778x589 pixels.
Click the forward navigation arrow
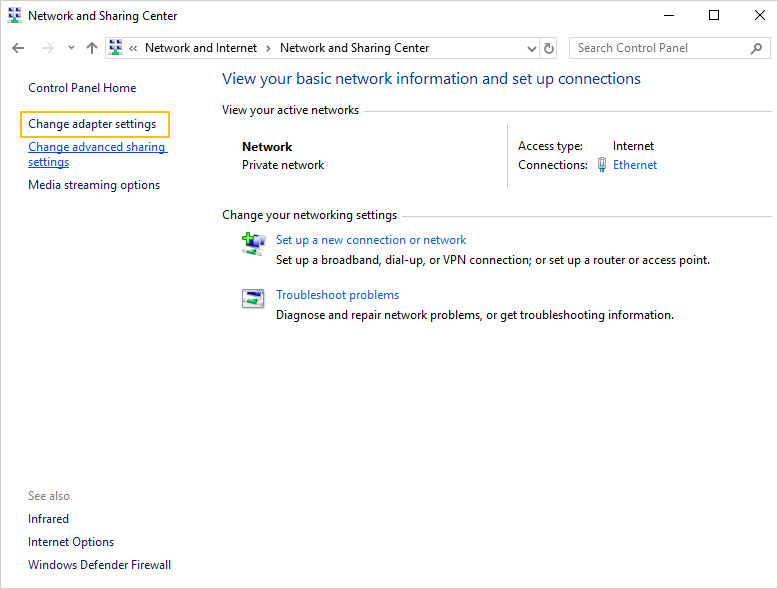pyautogui.click(x=47, y=48)
